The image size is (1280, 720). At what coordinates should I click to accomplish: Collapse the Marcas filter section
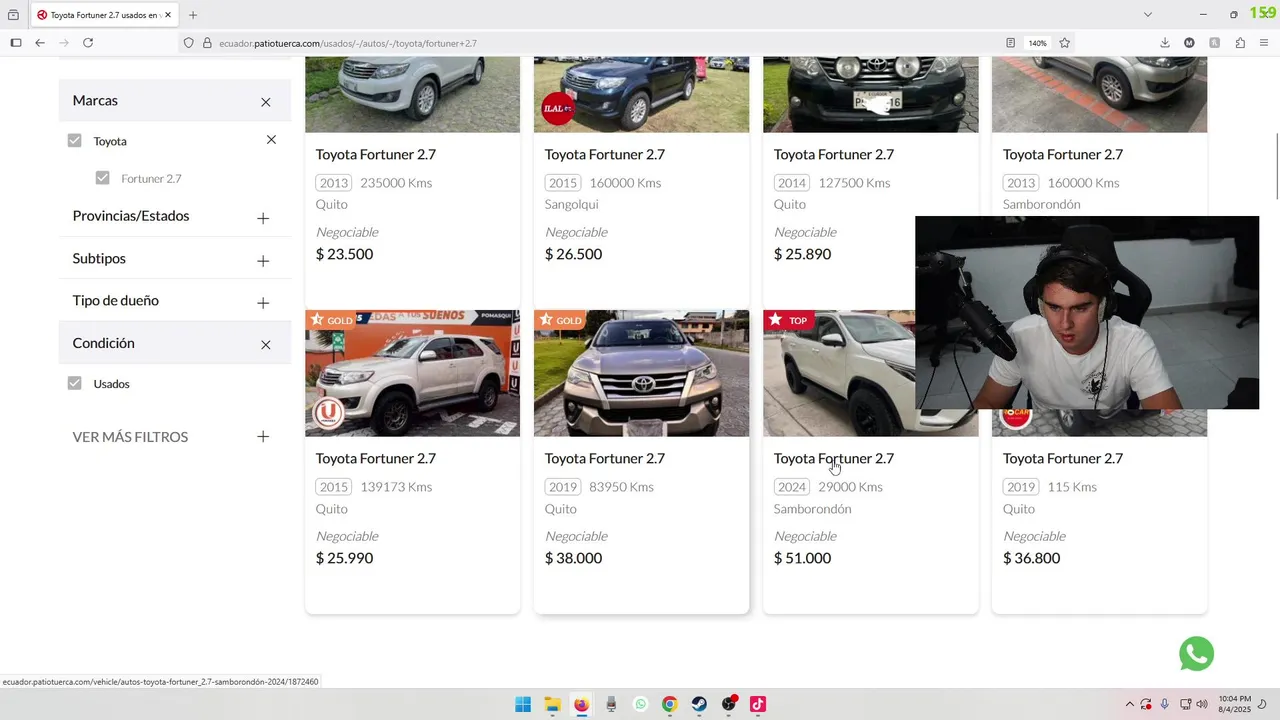(265, 102)
